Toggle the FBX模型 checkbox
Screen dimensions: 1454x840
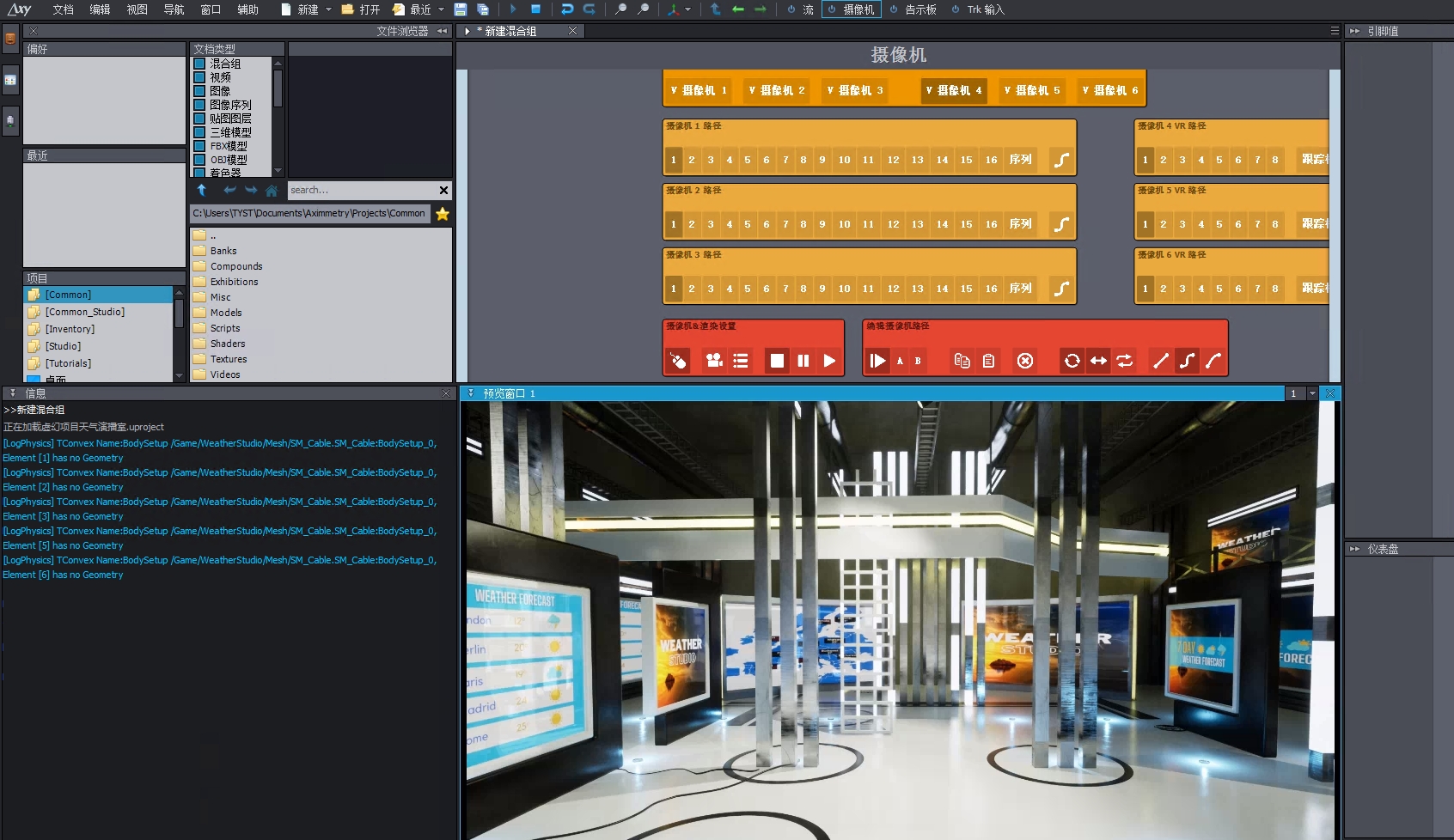pos(199,146)
